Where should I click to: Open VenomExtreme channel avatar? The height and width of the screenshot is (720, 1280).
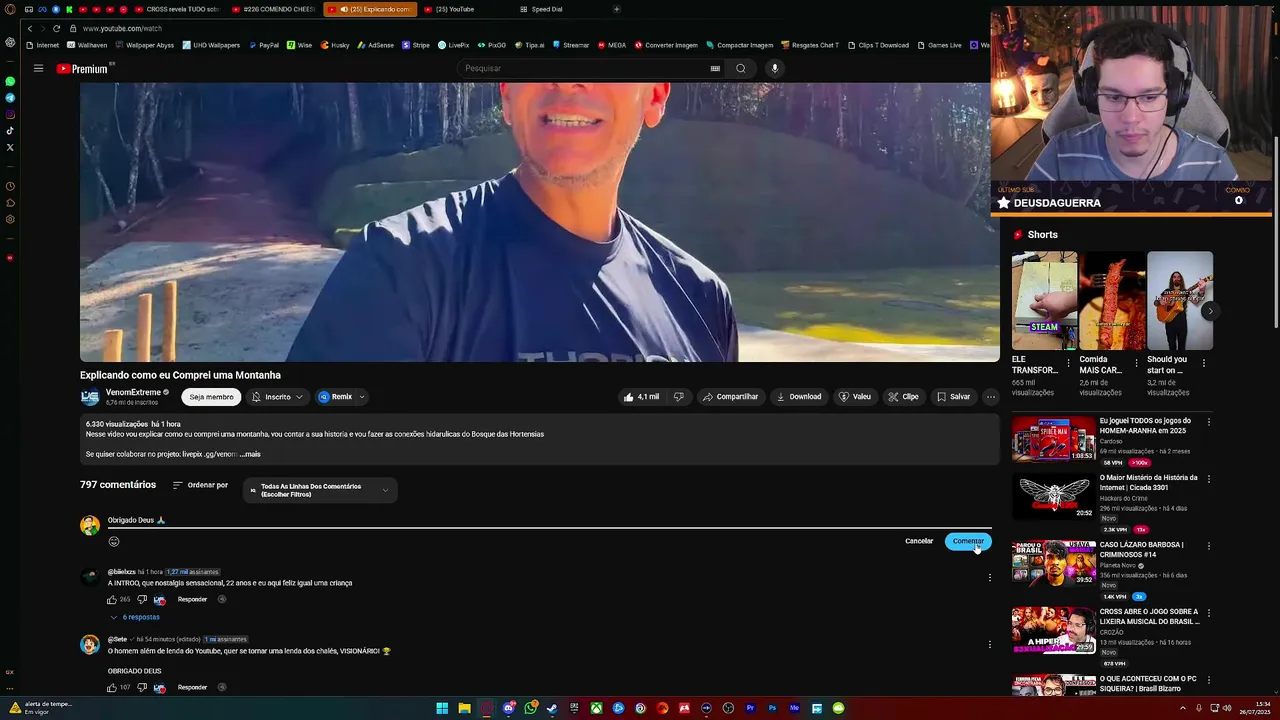point(90,397)
